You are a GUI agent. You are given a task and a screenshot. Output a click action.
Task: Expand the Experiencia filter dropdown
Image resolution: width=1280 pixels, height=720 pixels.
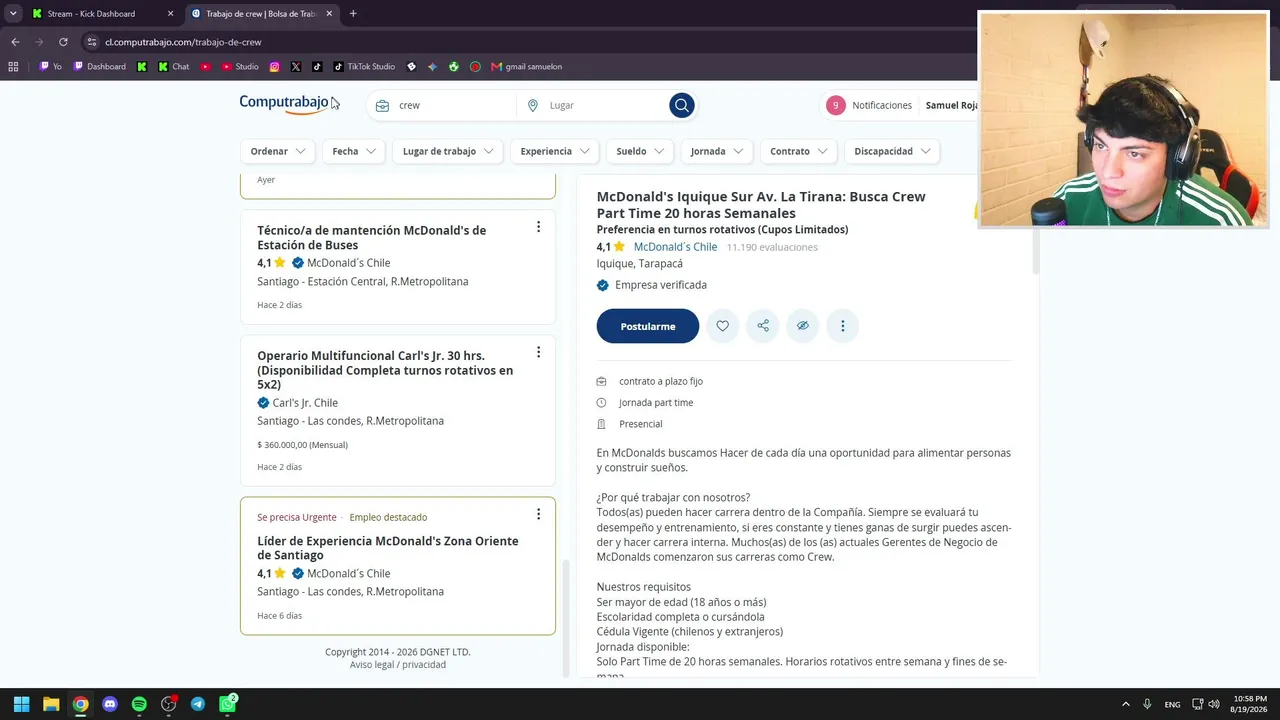[x=555, y=151]
